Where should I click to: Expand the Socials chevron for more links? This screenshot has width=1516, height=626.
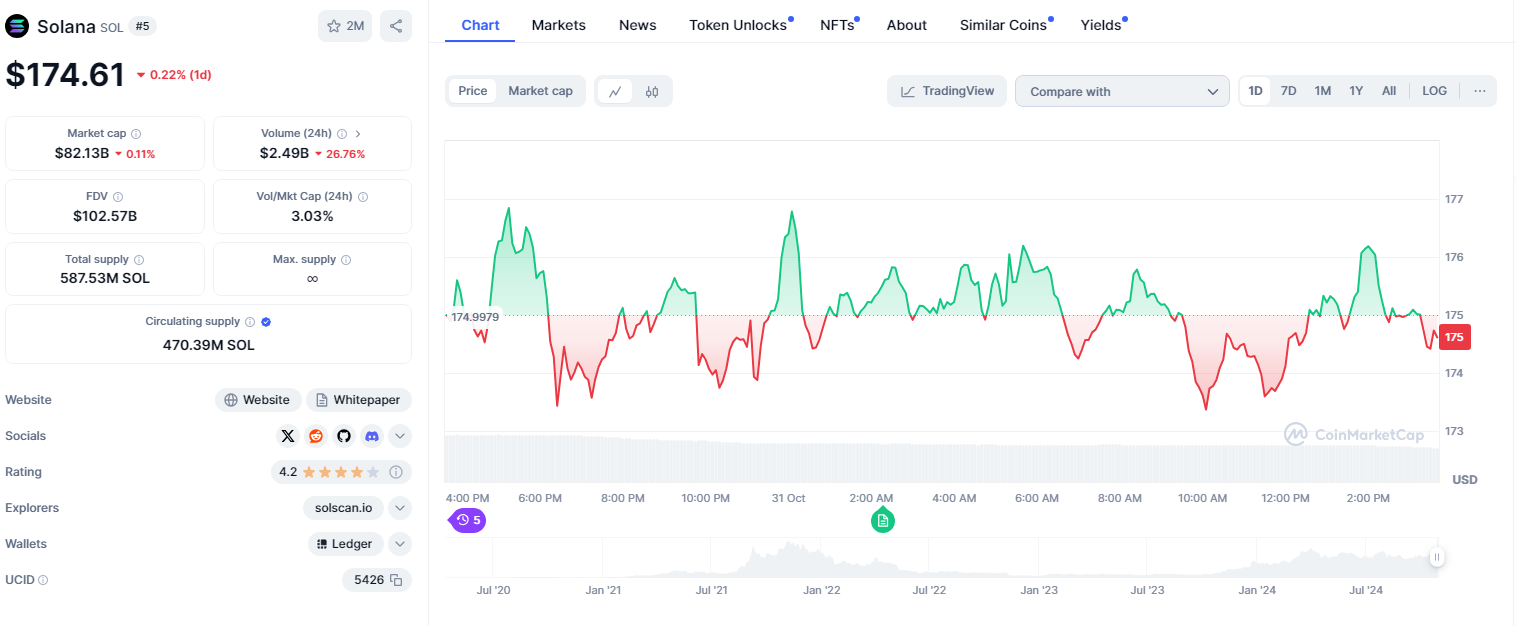[400, 435]
